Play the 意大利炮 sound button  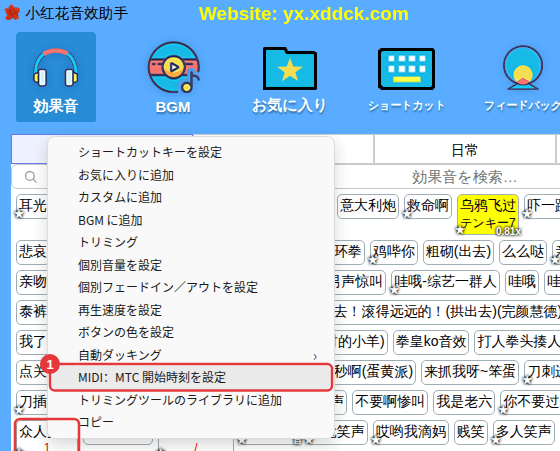[x=368, y=206]
